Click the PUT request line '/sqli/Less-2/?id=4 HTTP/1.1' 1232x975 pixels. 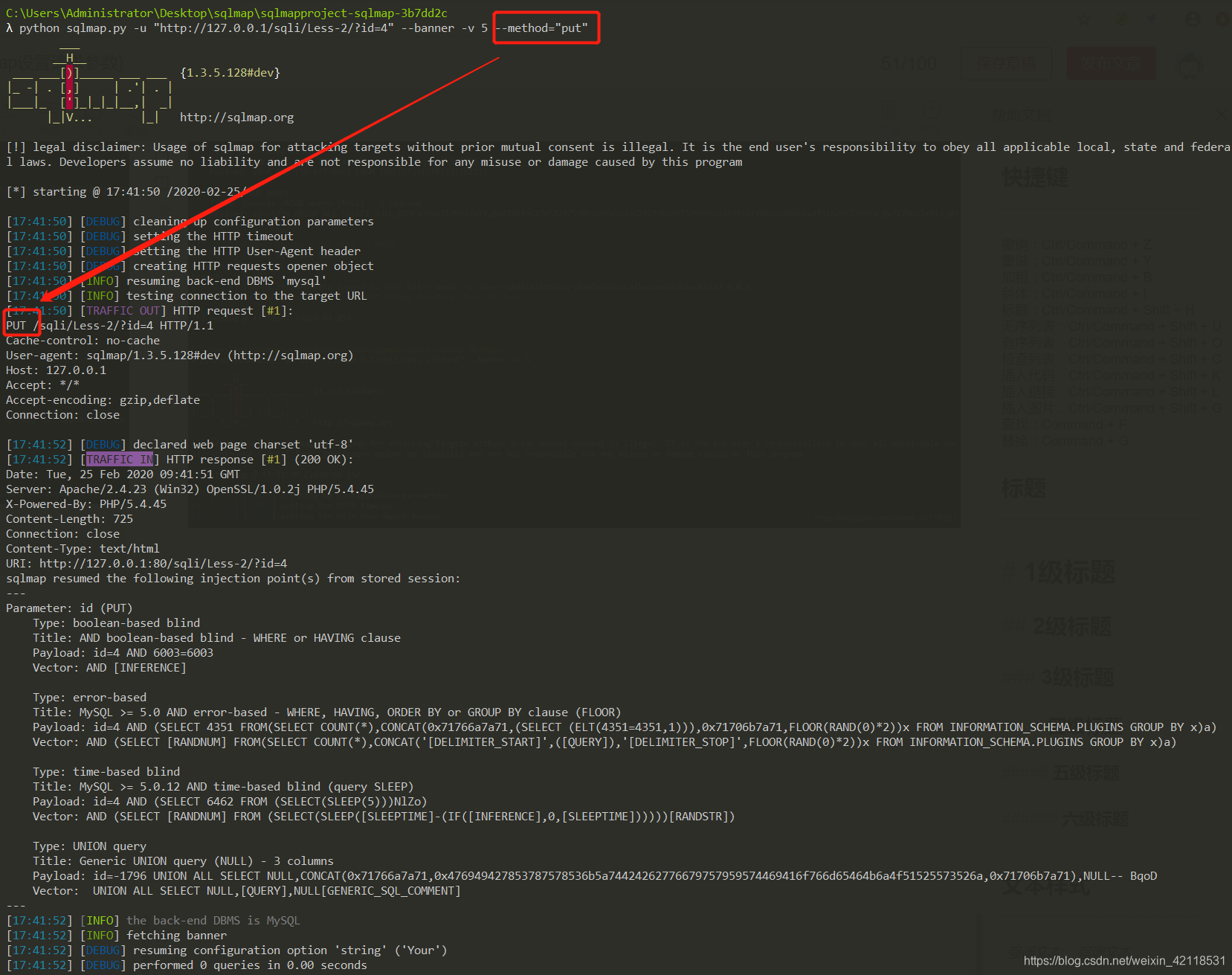(110, 326)
